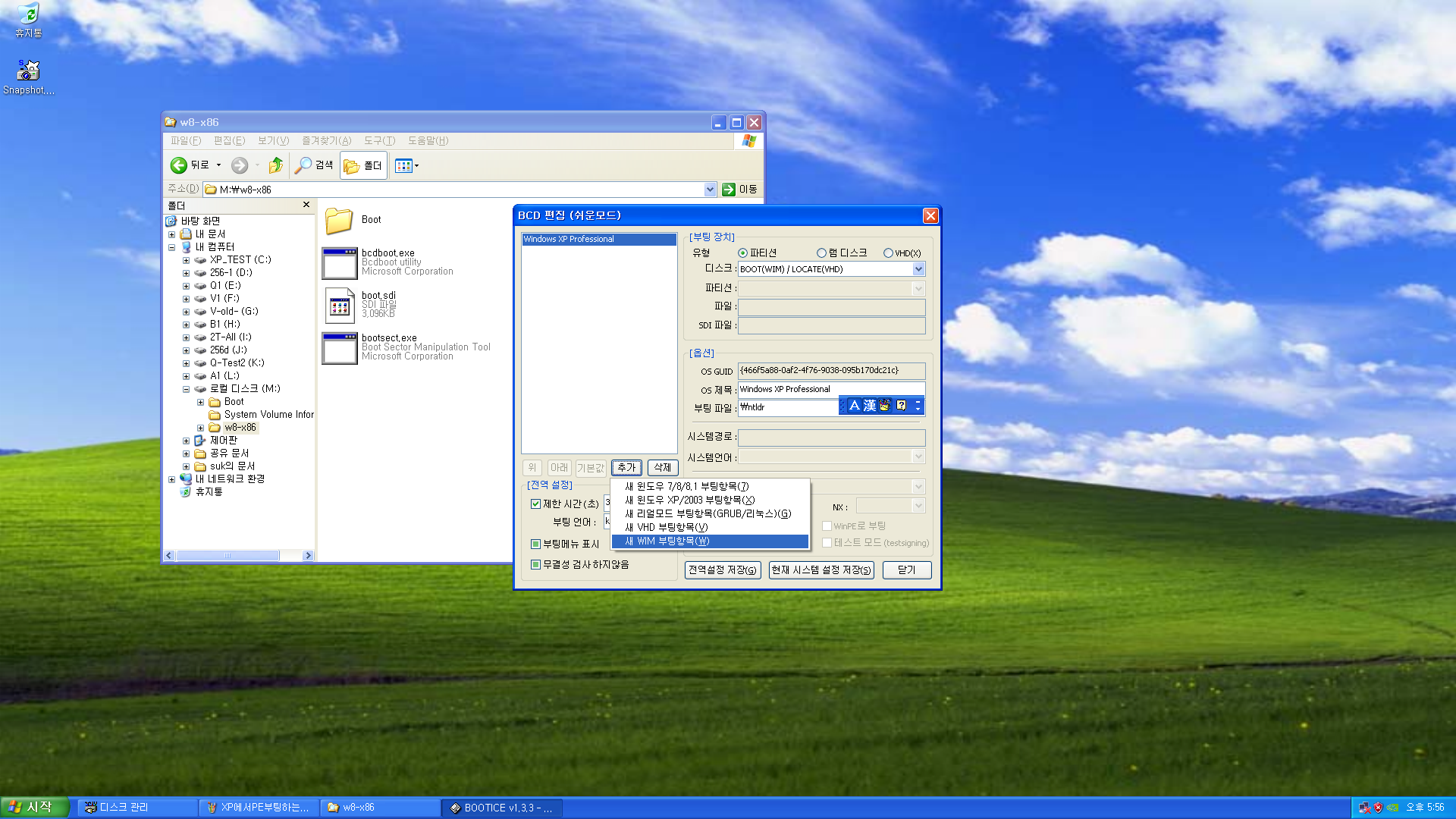Click horizontal scrollbar in Folders pane
The image size is (1456, 819).
(227, 556)
